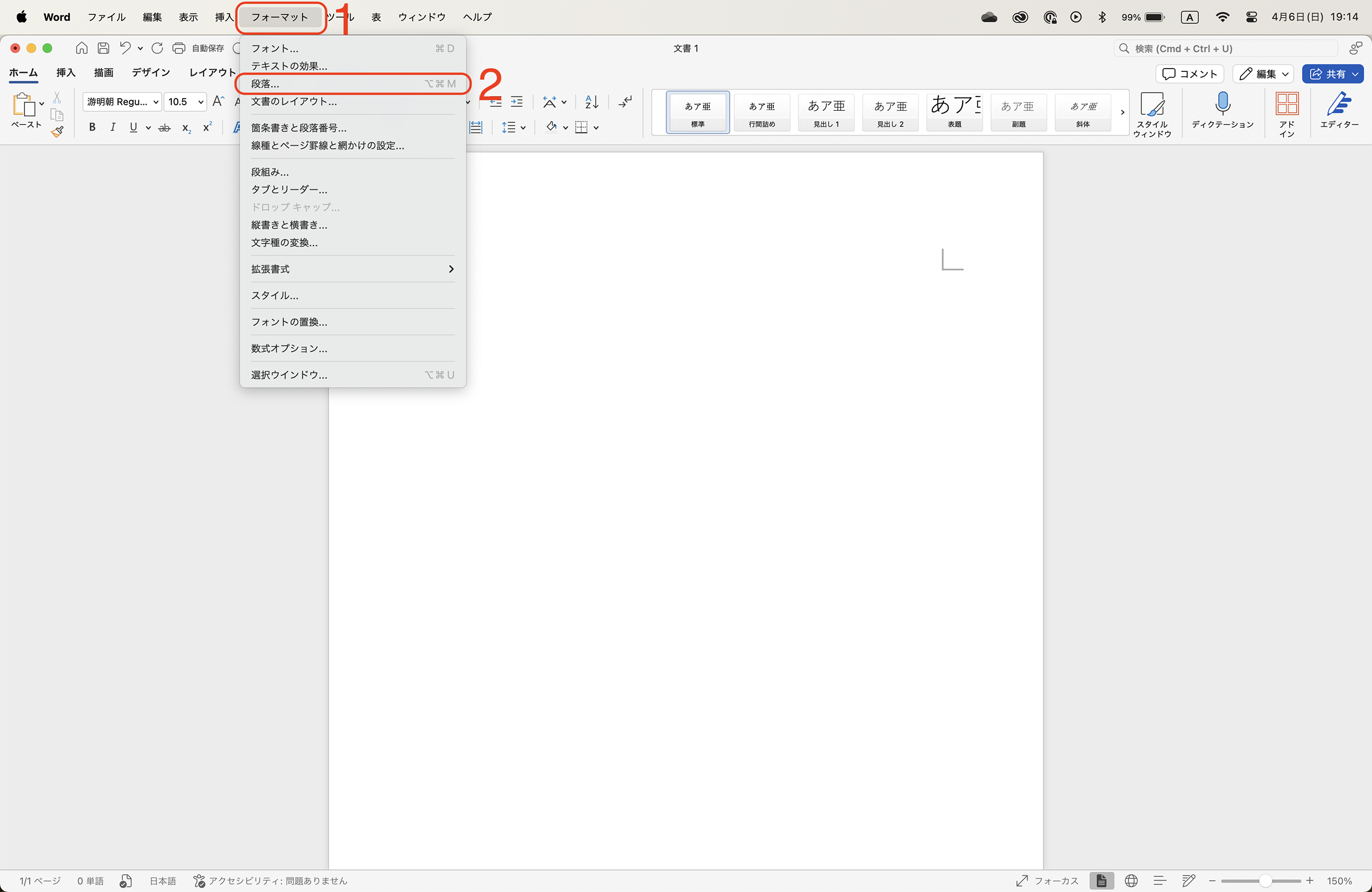Viewport: 1372px width, 892px height.
Task: Click the Paste clipboard icon
Action: 24,105
